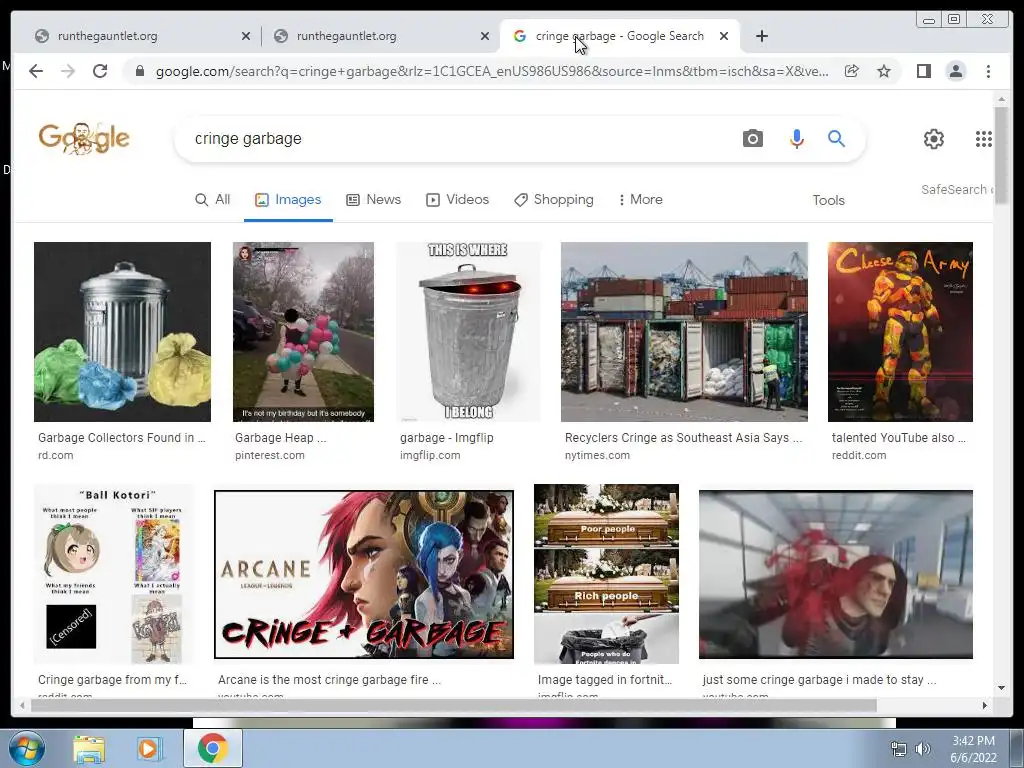The width and height of the screenshot is (1024, 768).
Task: Click the blue magnifier search button
Action: point(837,138)
